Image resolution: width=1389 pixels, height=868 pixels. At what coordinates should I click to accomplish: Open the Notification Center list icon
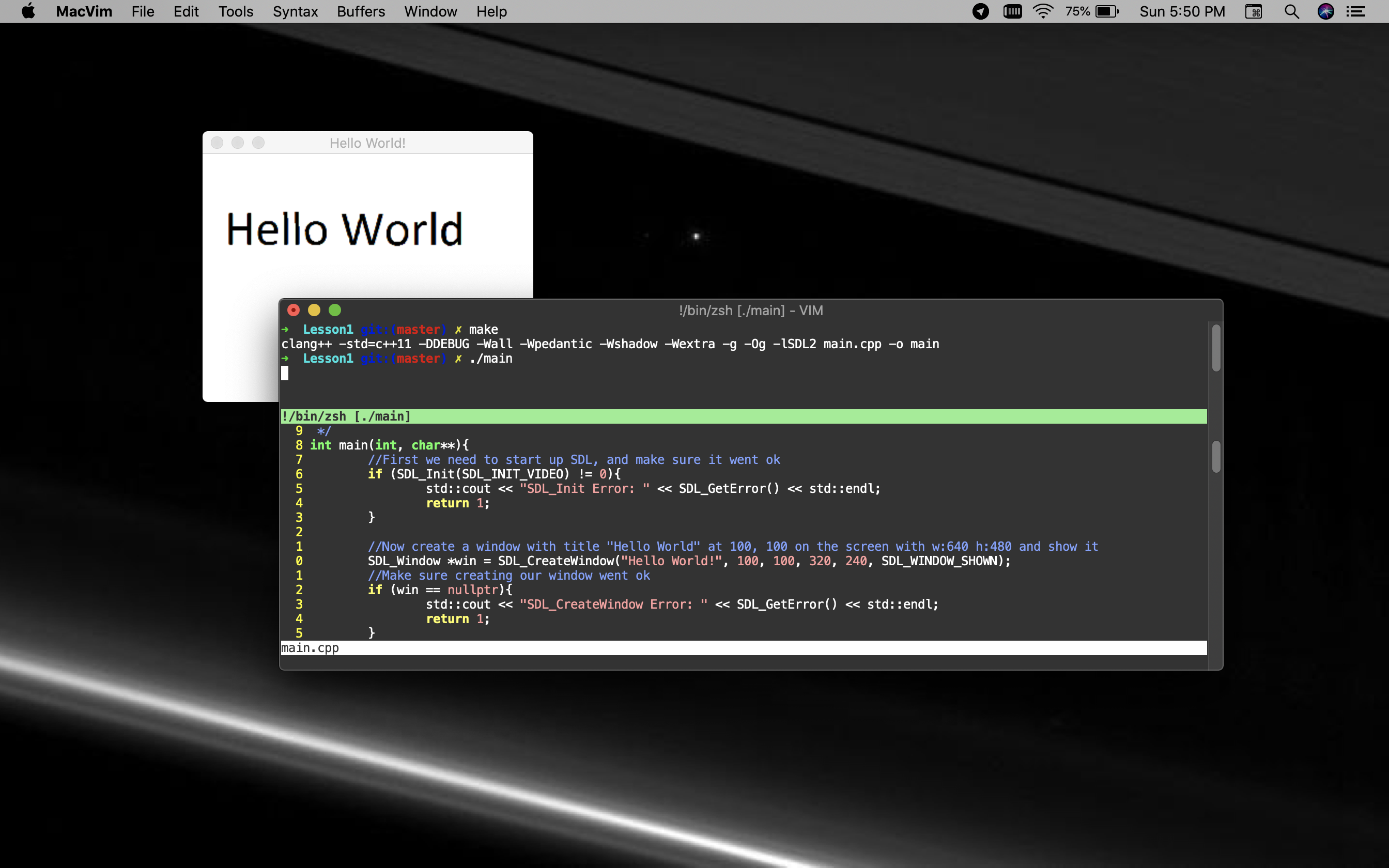click(x=1356, y=11)
